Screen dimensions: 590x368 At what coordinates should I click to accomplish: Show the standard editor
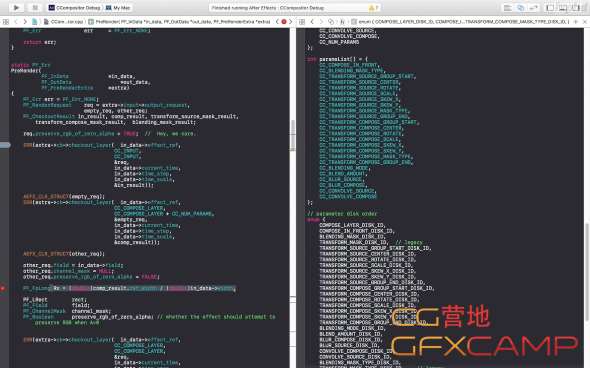tap(508, 8)
